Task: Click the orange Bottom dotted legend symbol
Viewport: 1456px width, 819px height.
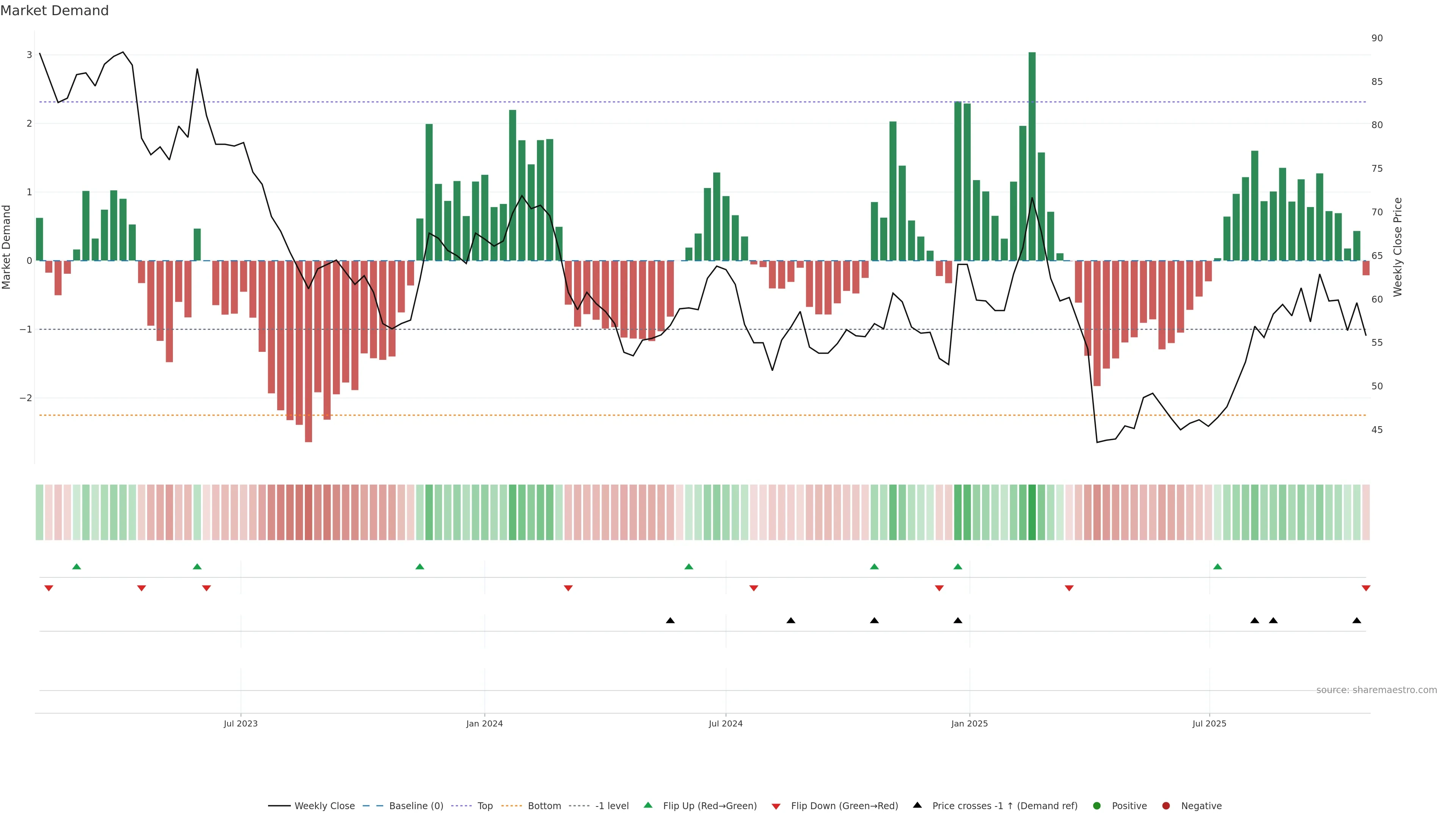Action: [x=511, y=805]
